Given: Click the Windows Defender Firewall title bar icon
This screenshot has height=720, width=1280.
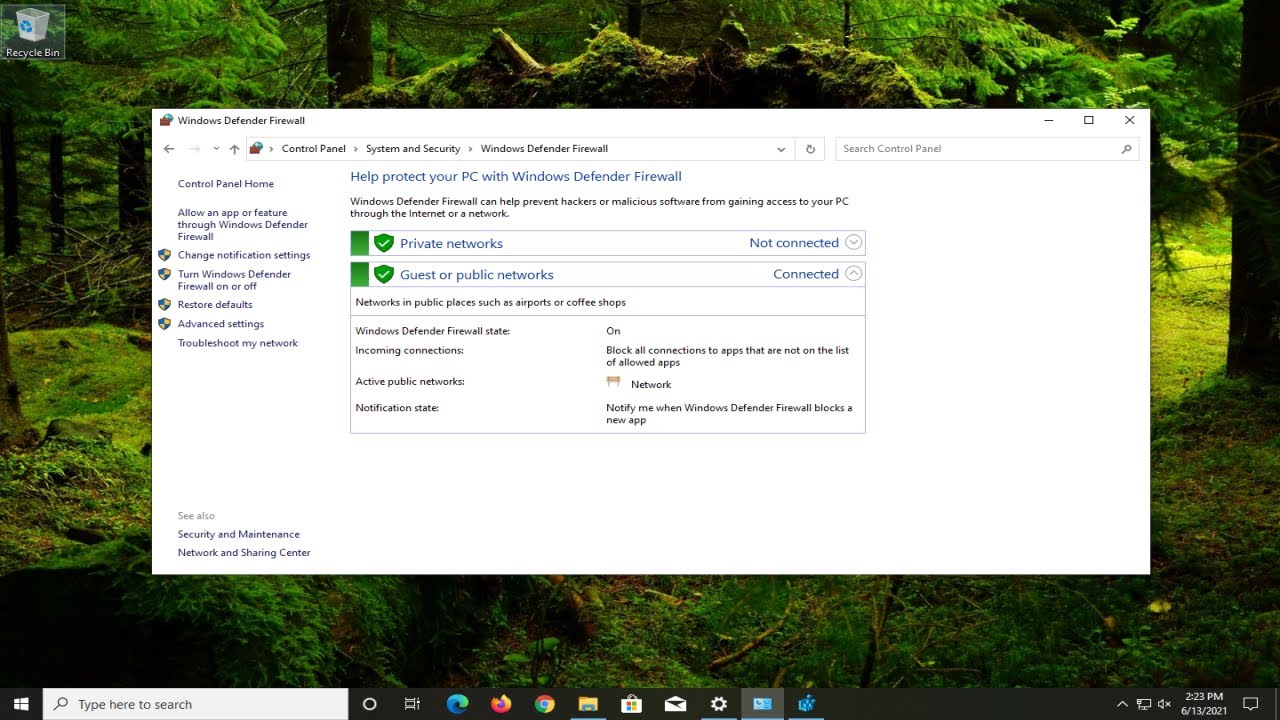Looking at the screenshot, I should tap(166, 120).
